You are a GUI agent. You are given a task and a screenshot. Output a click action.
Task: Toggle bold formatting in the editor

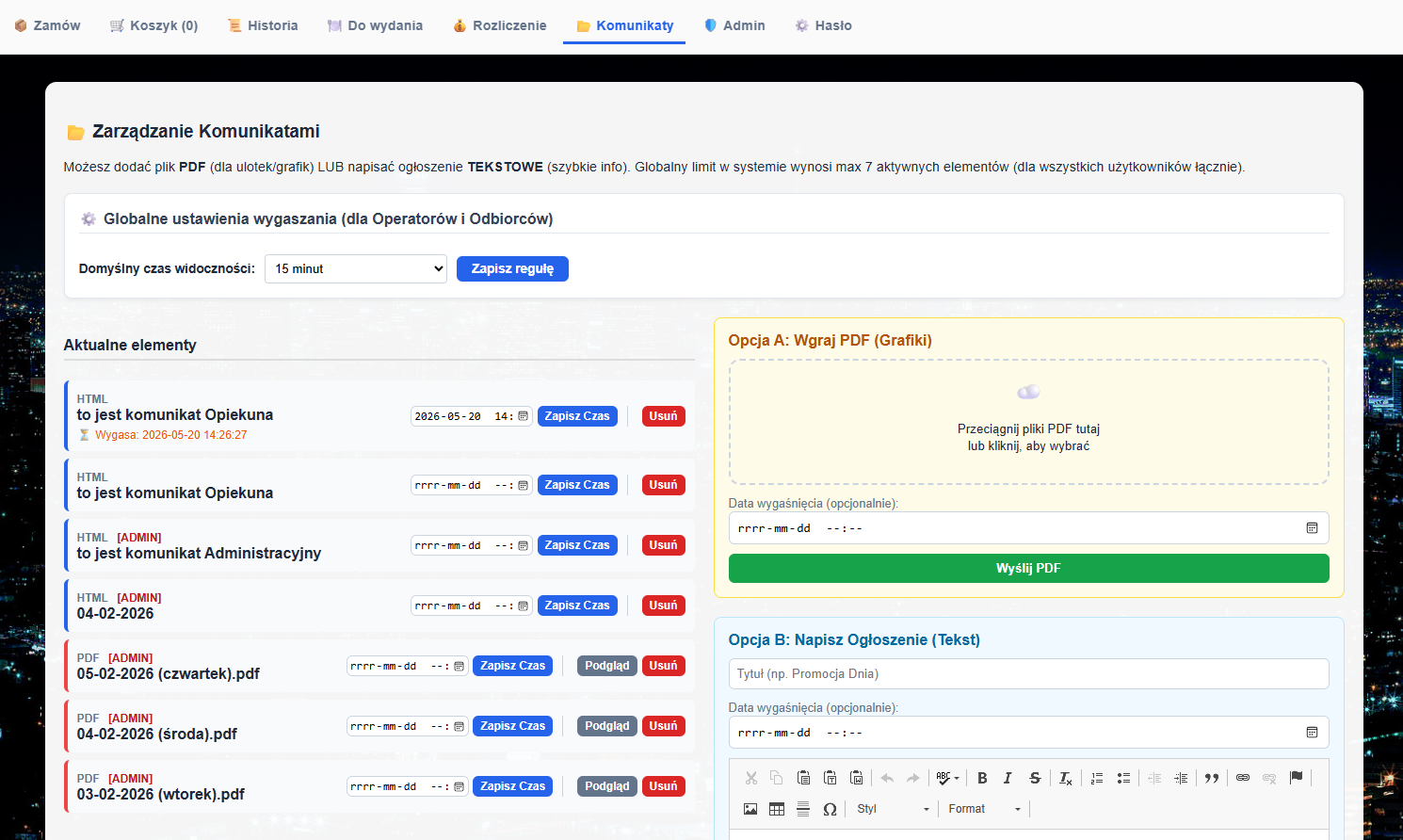pyautogui.click(x=982, y=778)
